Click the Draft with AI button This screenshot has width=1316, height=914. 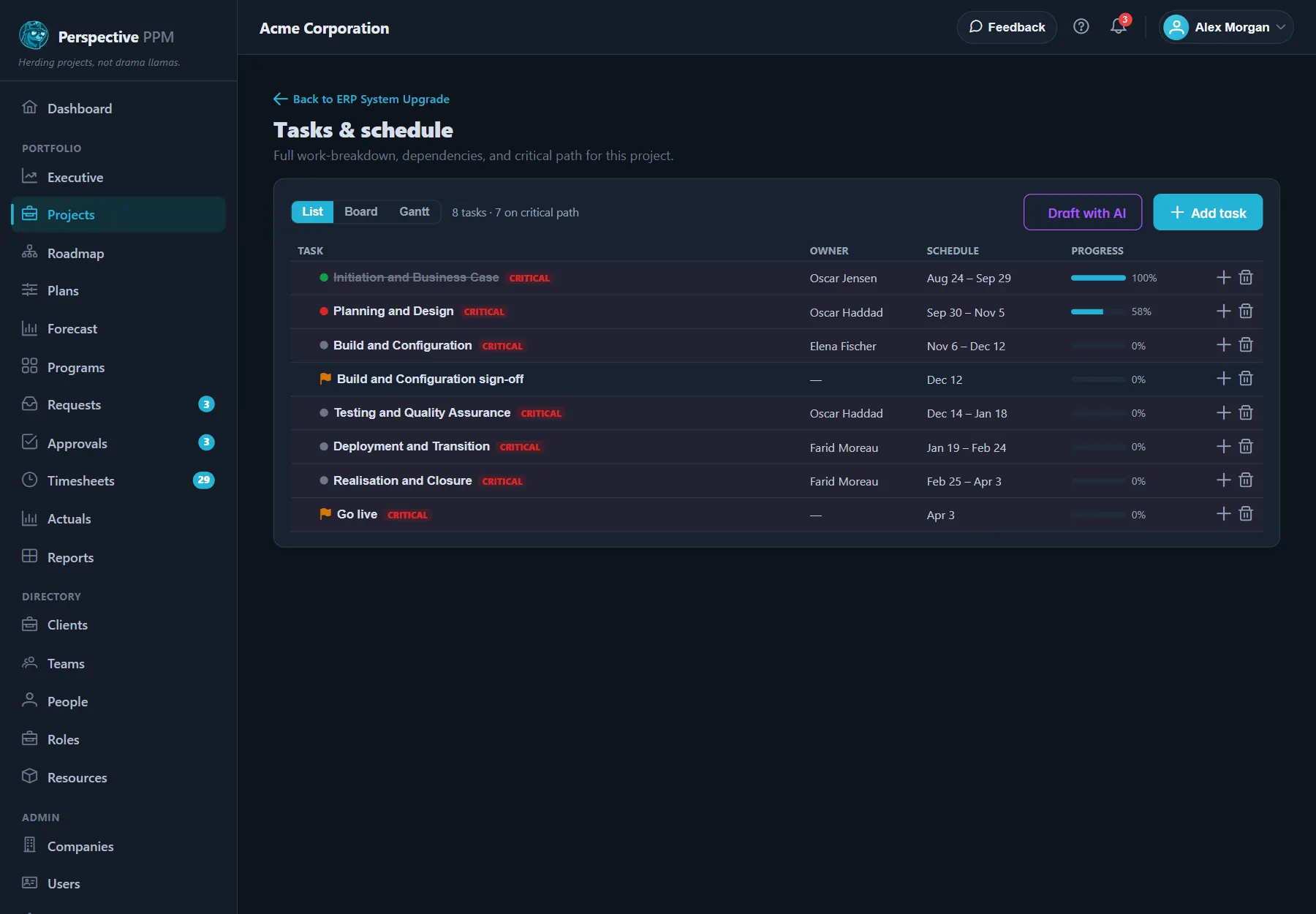(x=1083, y=212)
